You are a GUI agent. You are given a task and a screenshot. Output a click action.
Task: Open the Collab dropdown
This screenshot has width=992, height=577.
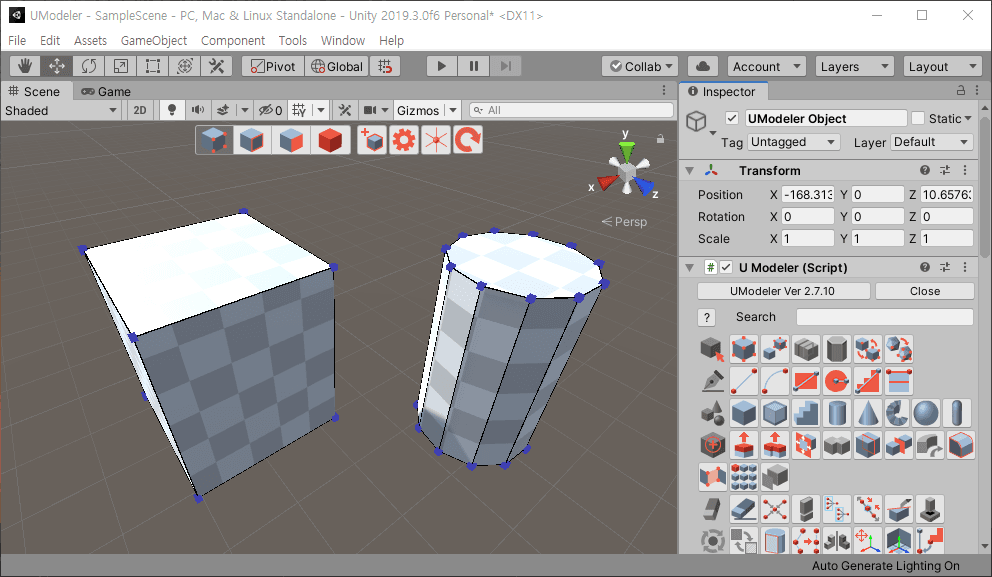pyautogui.click(x=640, y=66)
